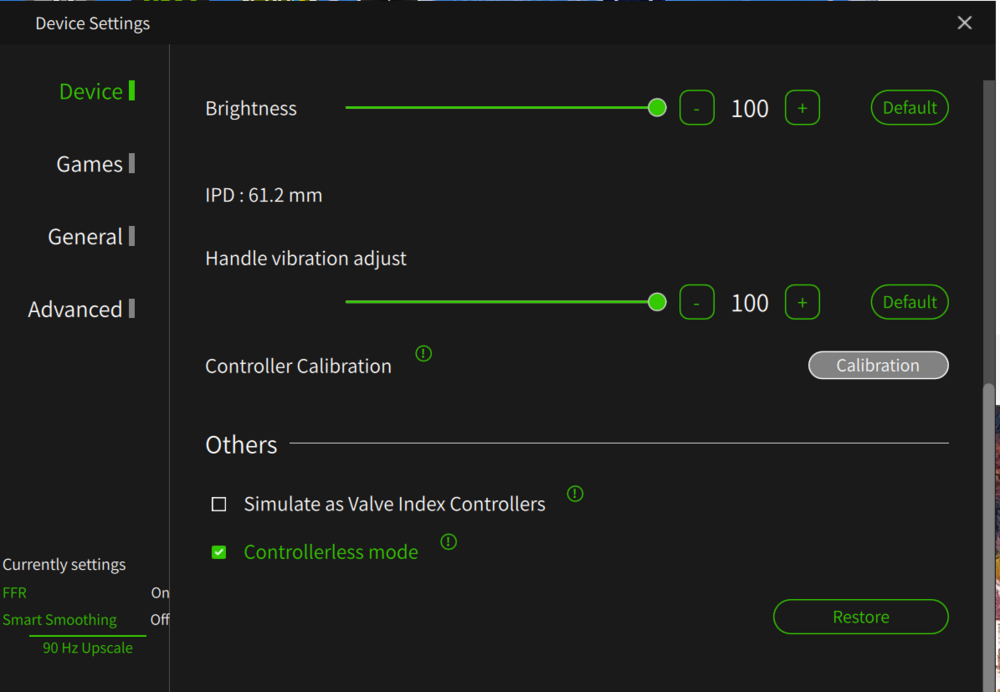
Task: Click the Restore button
Action: (860, 617)
